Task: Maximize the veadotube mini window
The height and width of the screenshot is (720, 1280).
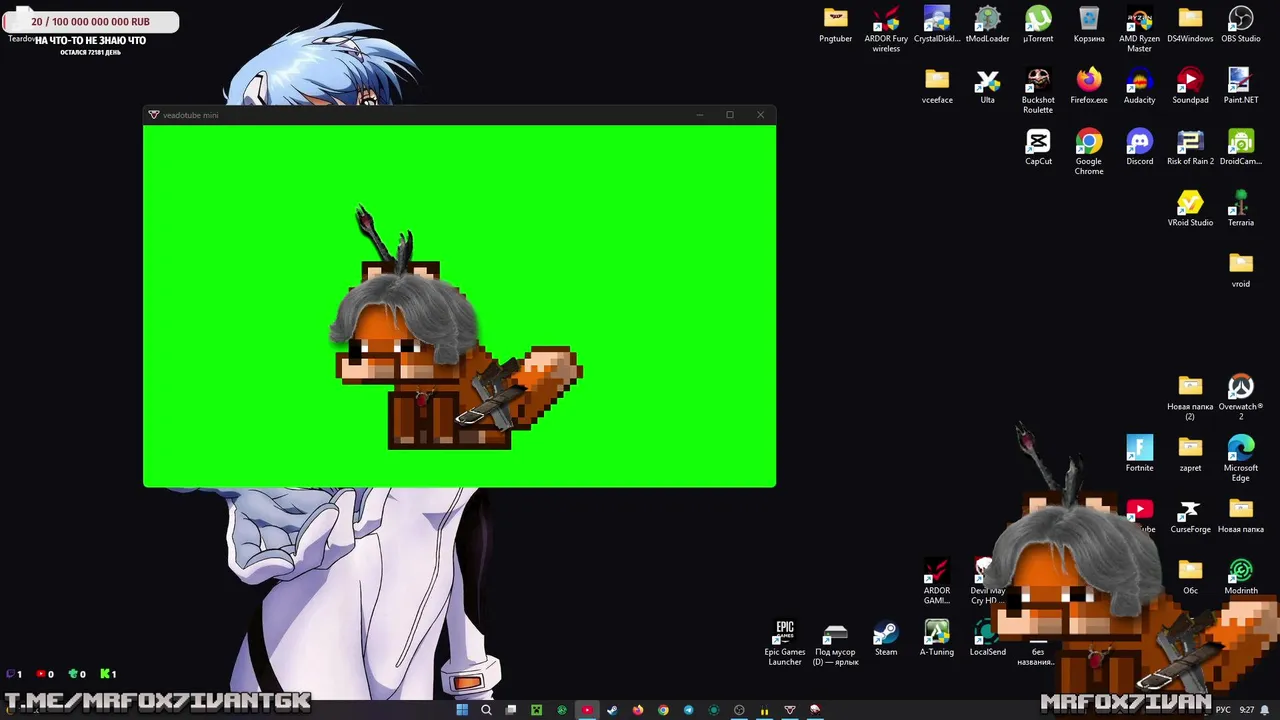Action: (730, 115)
